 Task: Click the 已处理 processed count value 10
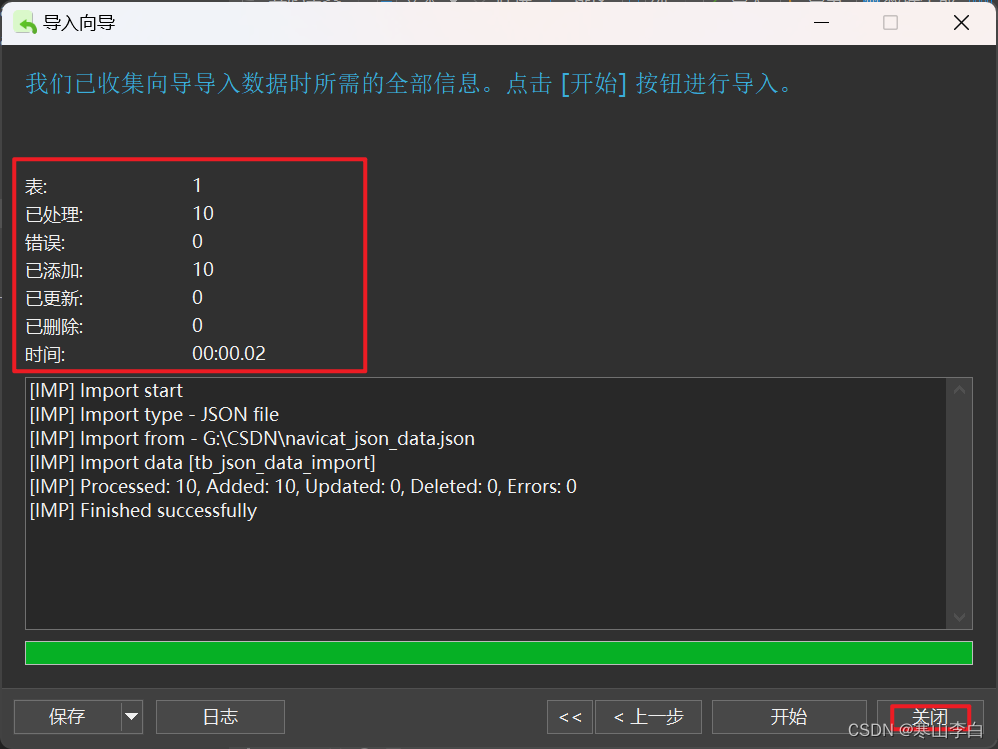[203, 212]
